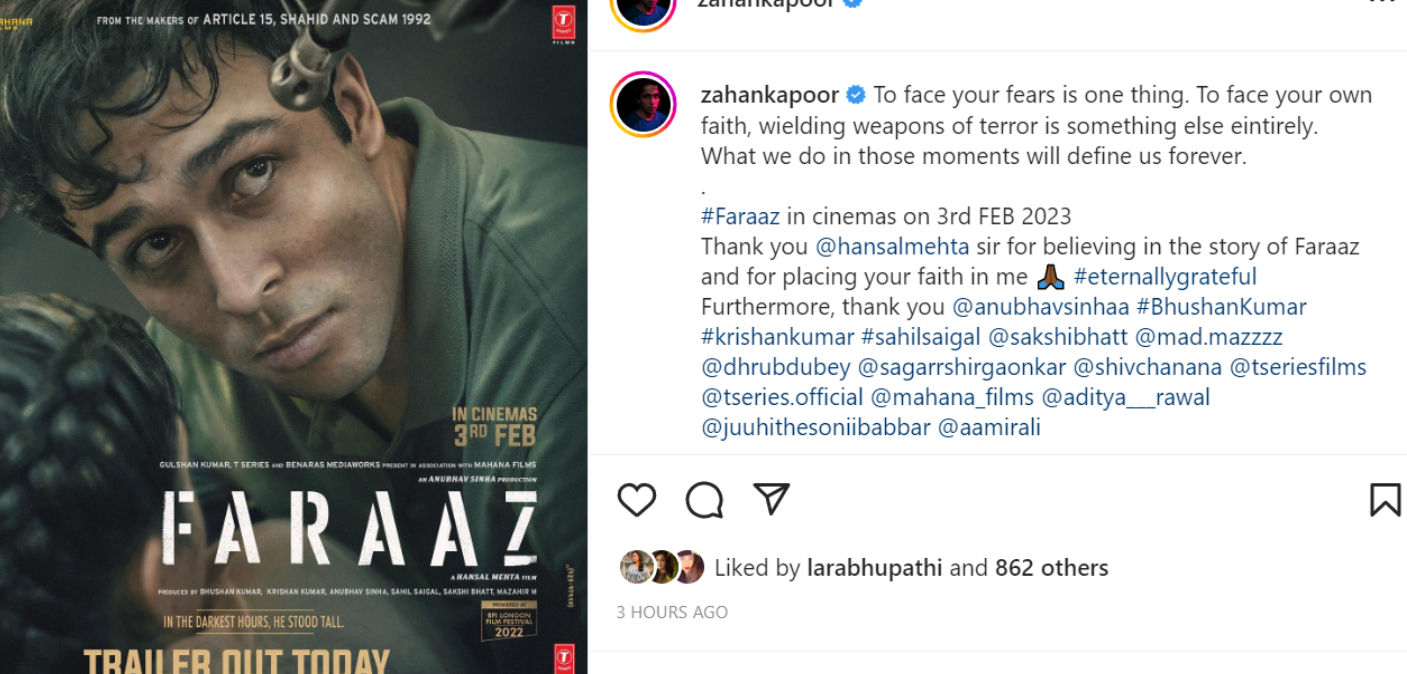Open #BhushanKumar hashtag
This screenshot has height=674, width=1407.
[x=1221, y=306]
